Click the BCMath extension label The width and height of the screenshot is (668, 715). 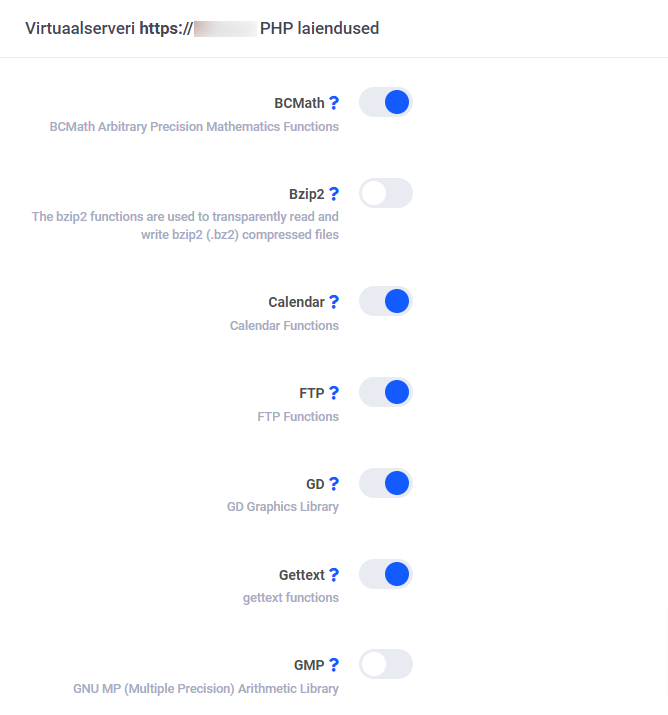point(299,103)
